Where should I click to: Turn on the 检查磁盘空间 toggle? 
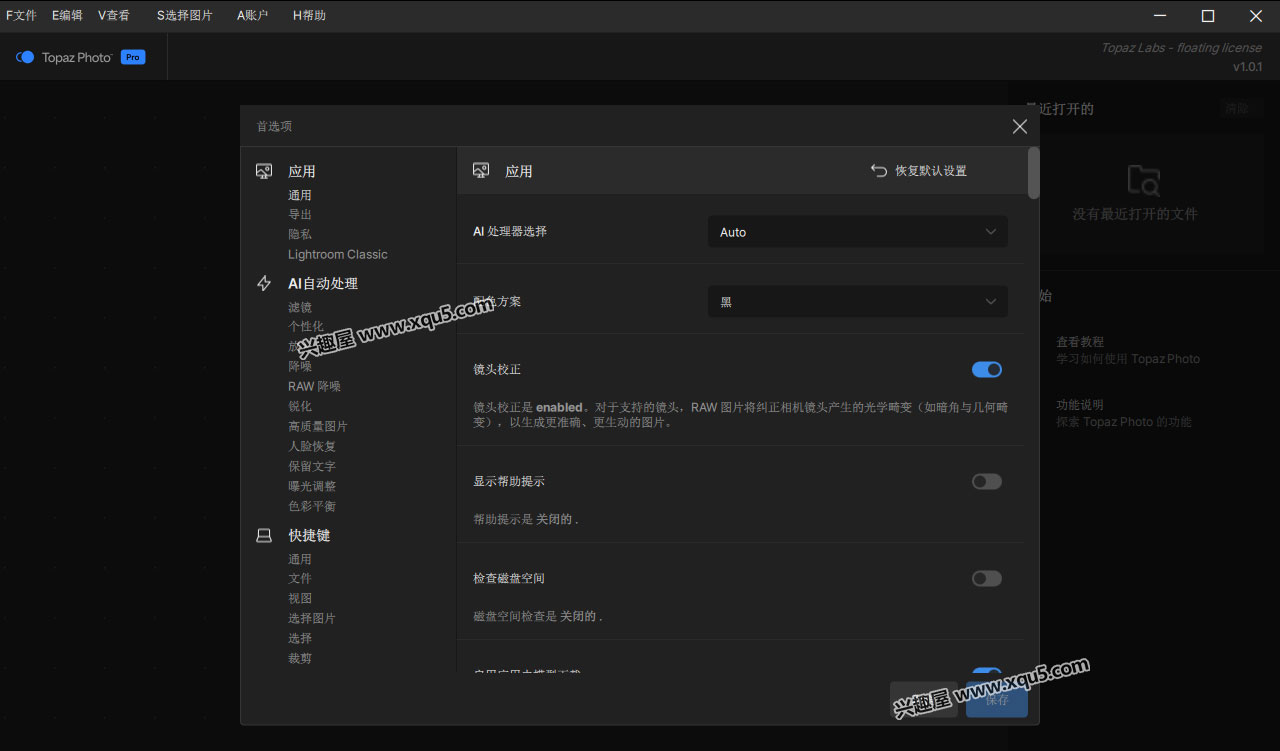point(986,578)
